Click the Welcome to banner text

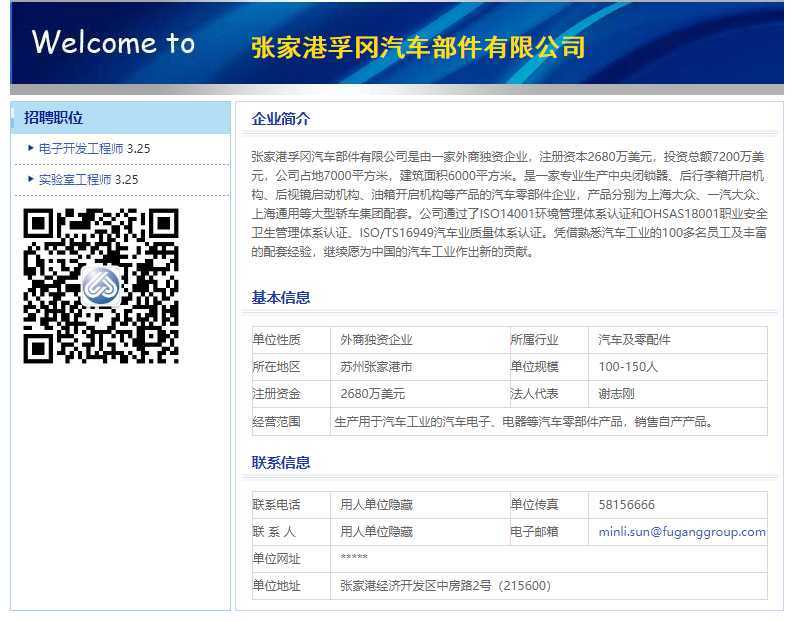114,42
